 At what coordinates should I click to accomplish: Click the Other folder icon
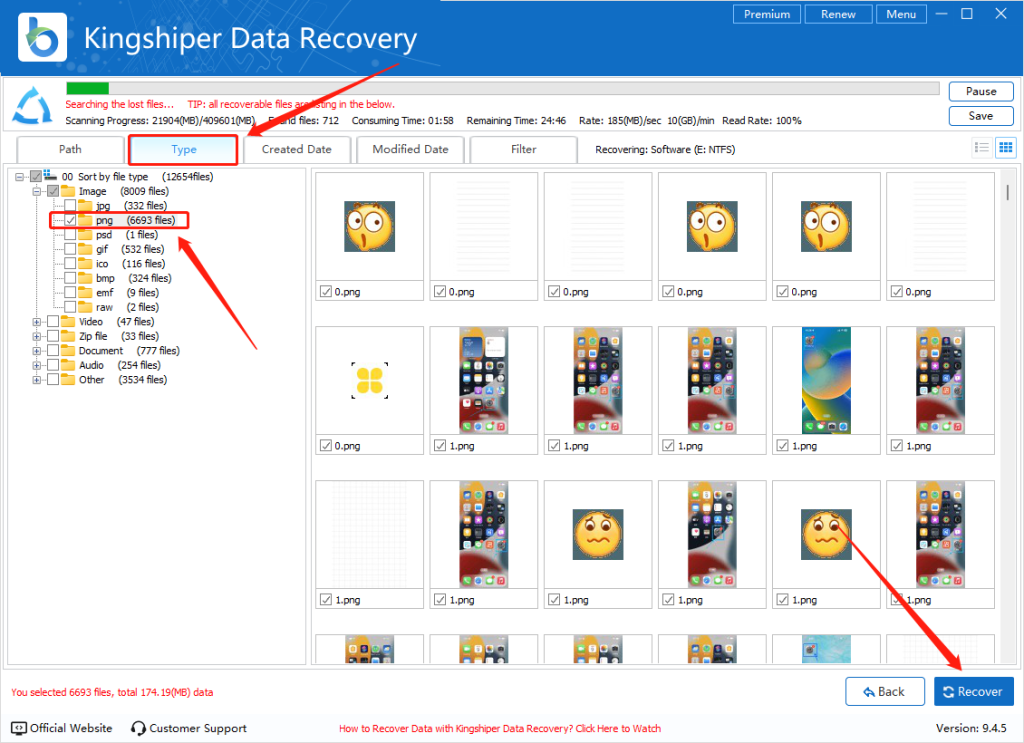(x=68, y=379)
